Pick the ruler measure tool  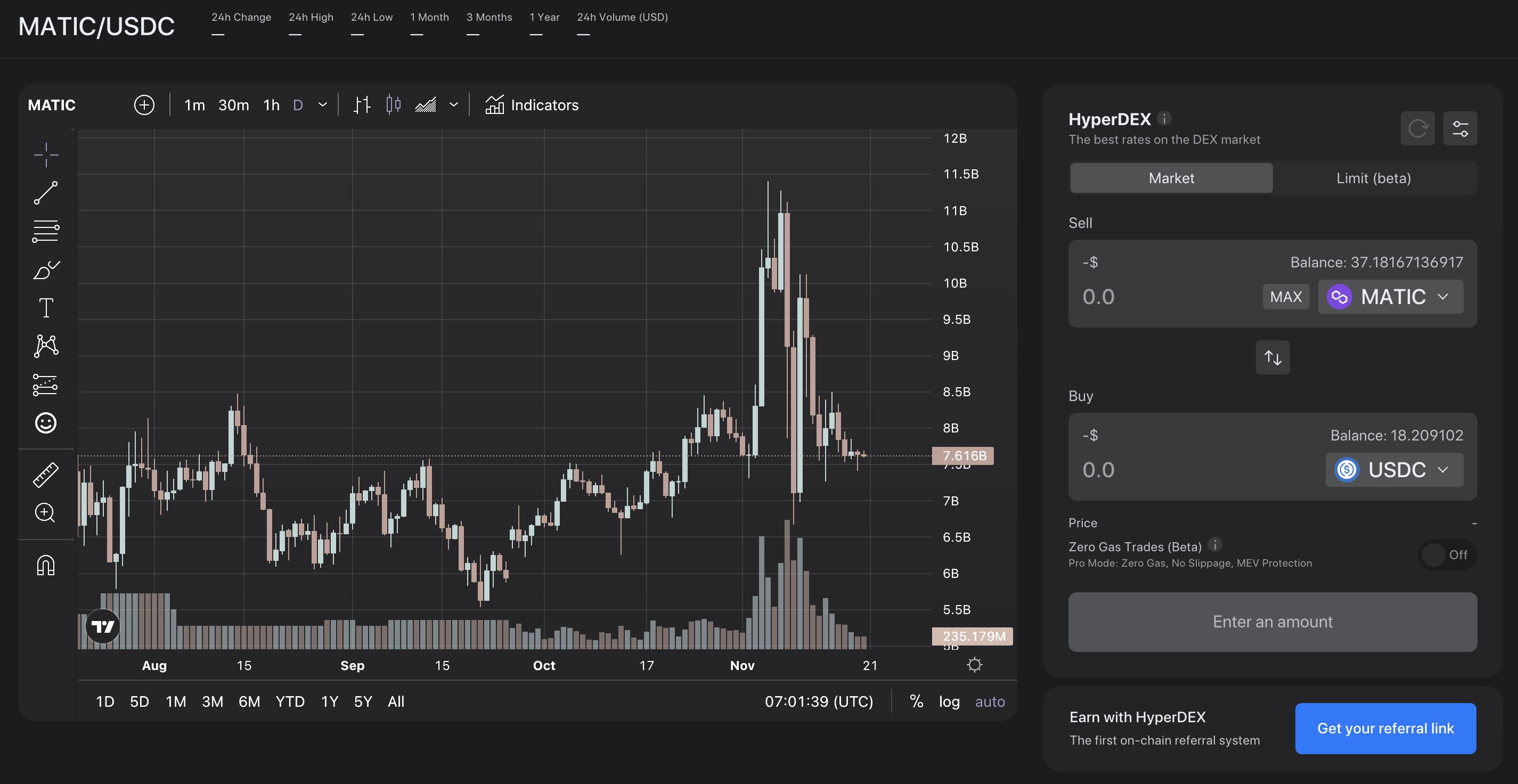pos(45,475)
